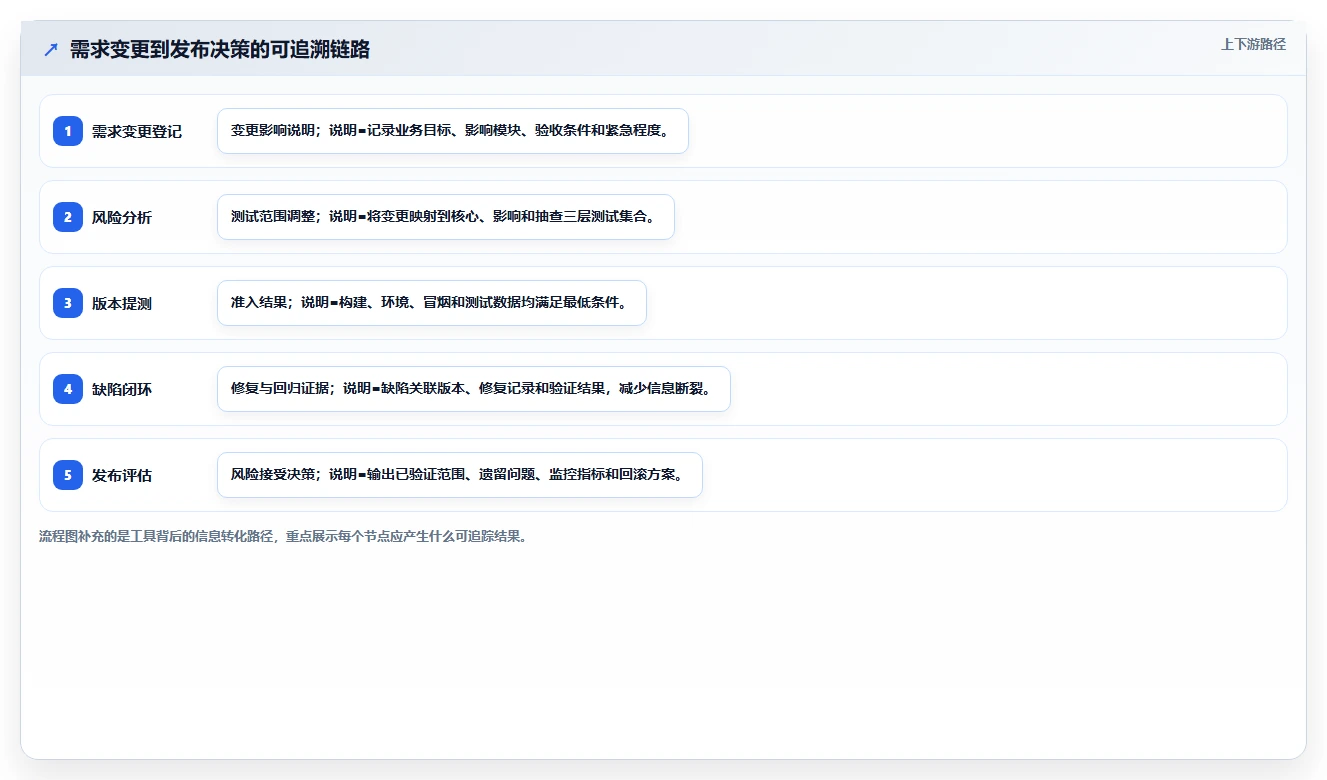Select step number 4 badge
This screenshot has width=1327, height=780.
click(68, 389)
